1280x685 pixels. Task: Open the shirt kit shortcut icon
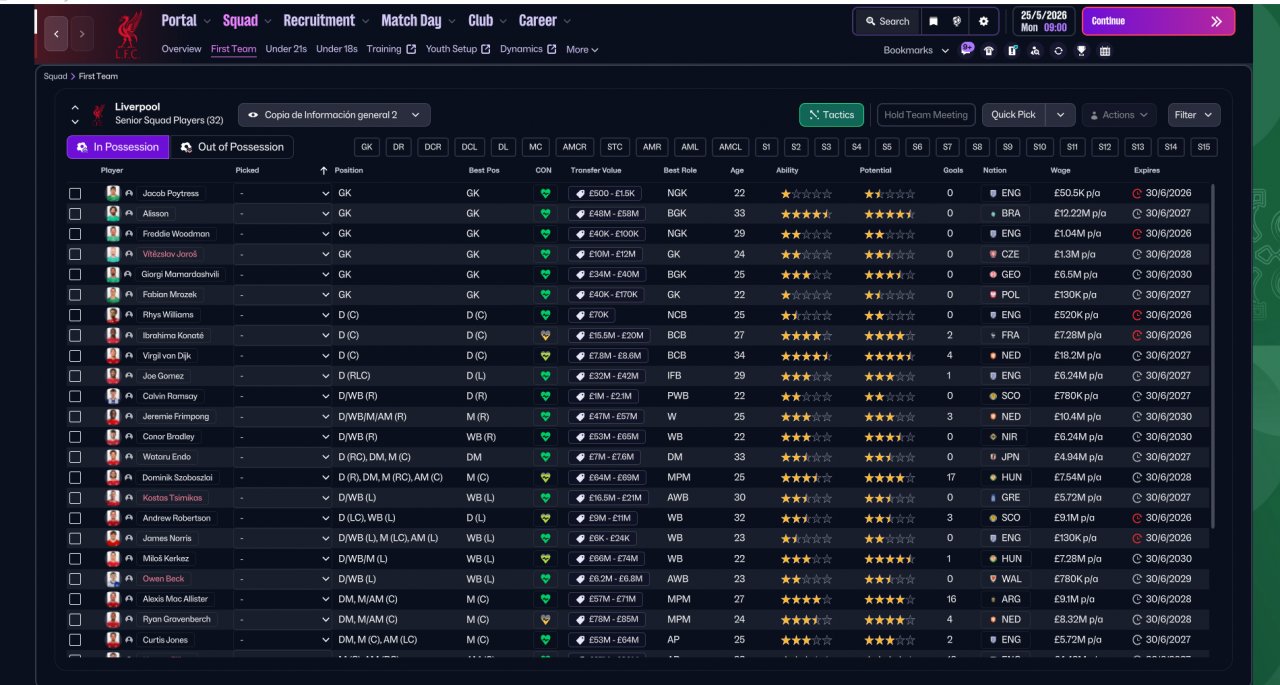pyautogui.click(x=989, y=51)
